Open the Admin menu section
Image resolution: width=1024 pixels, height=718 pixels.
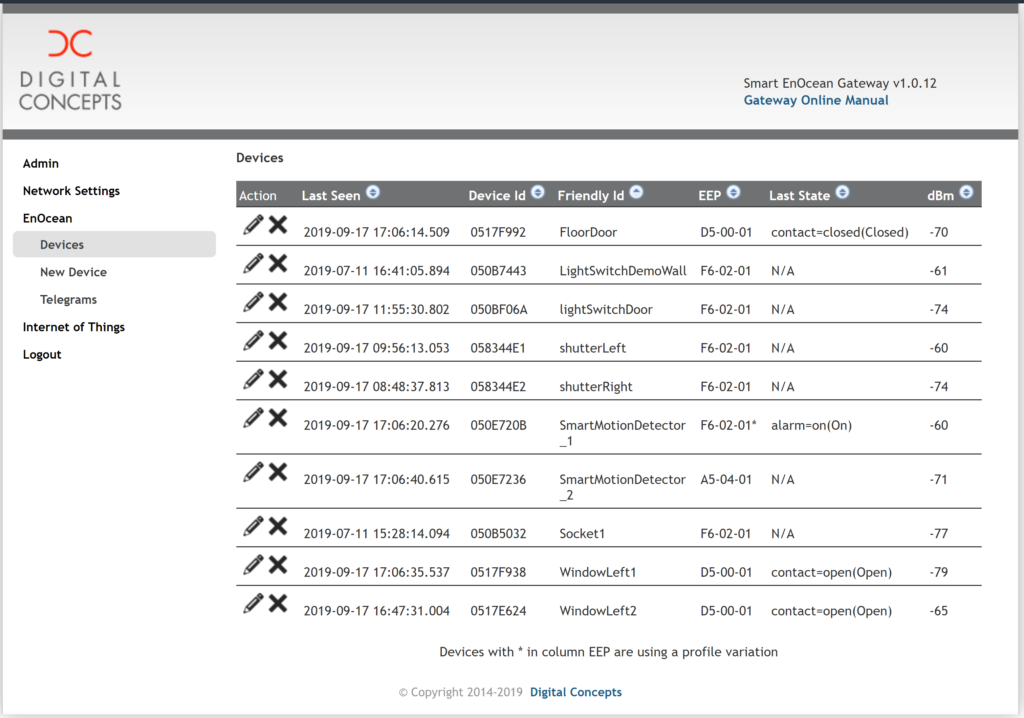40,163
